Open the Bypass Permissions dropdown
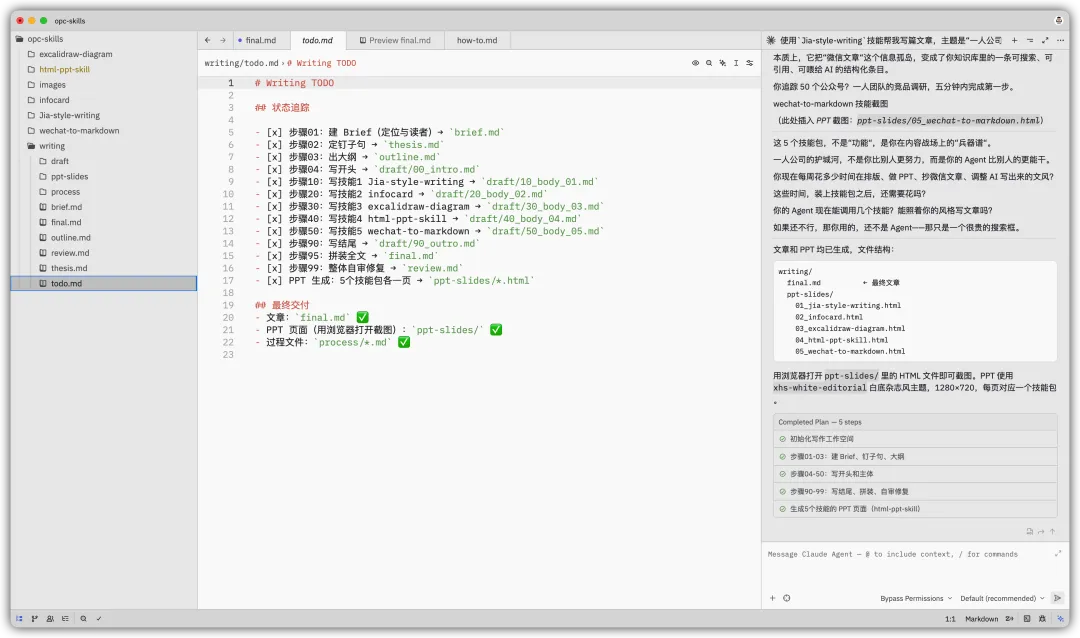The width and height of the screenshot is (1080, 638). coord(915,598)
